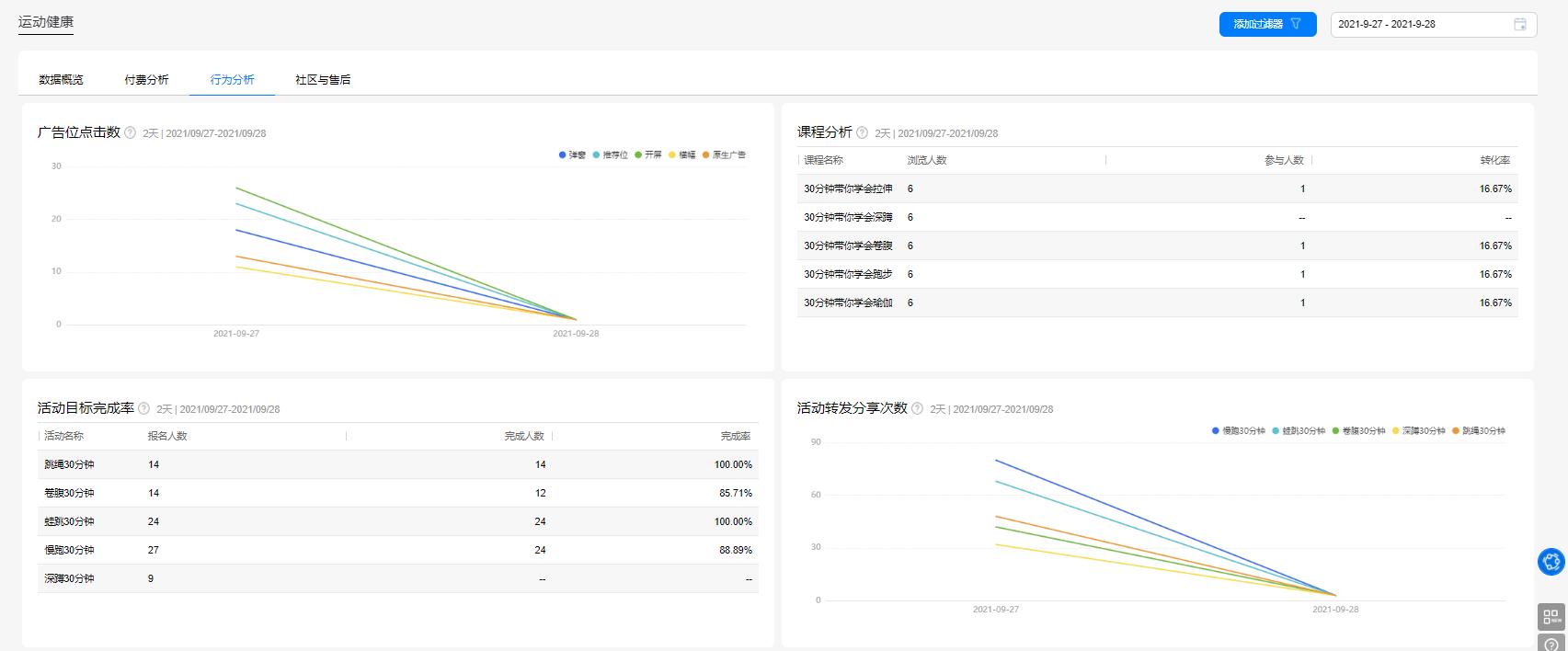Click the 添加过滤器 button
1568x651 pixels.
pos(1267,25)
